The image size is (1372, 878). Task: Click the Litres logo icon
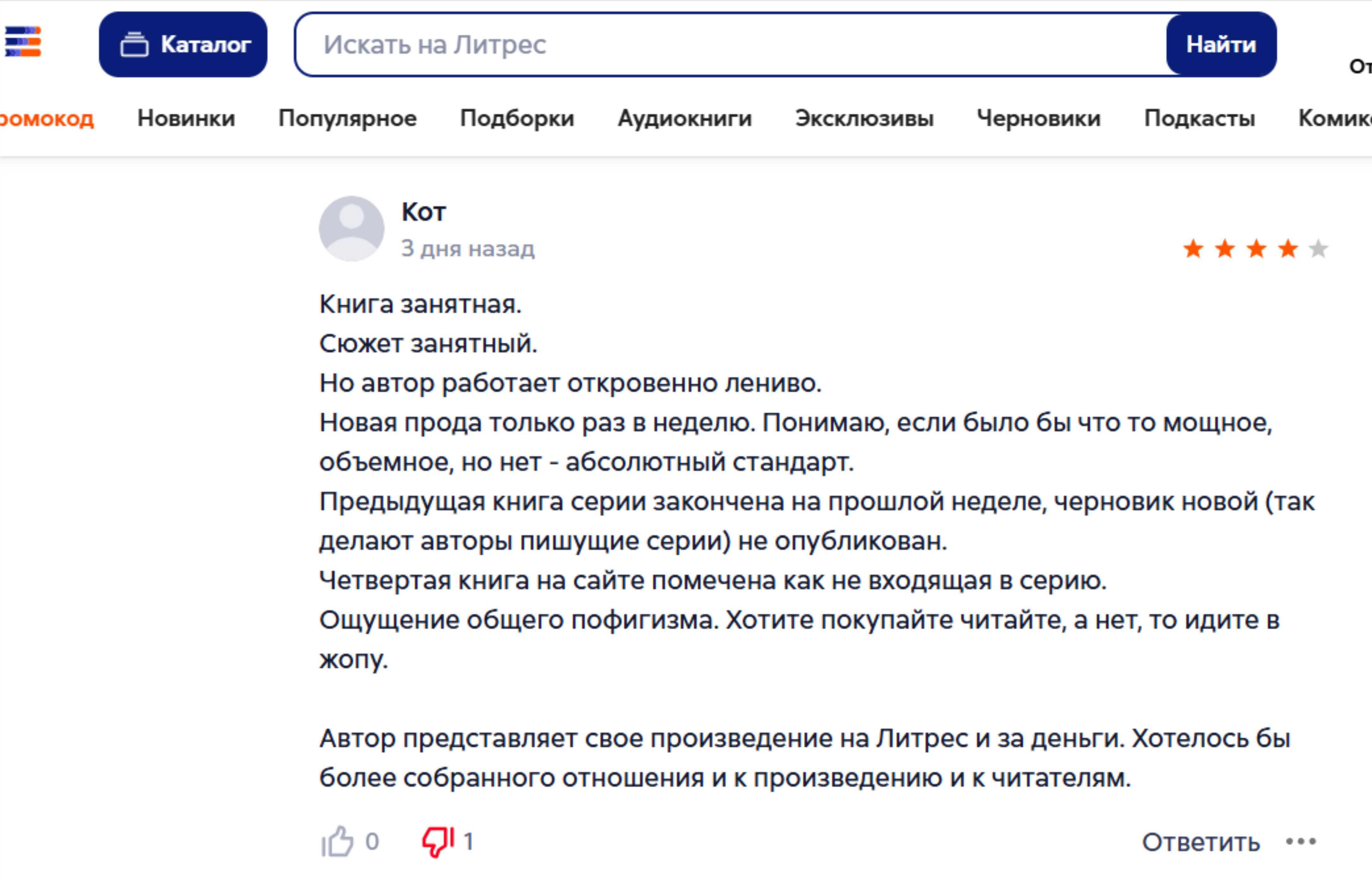(23, 42)
